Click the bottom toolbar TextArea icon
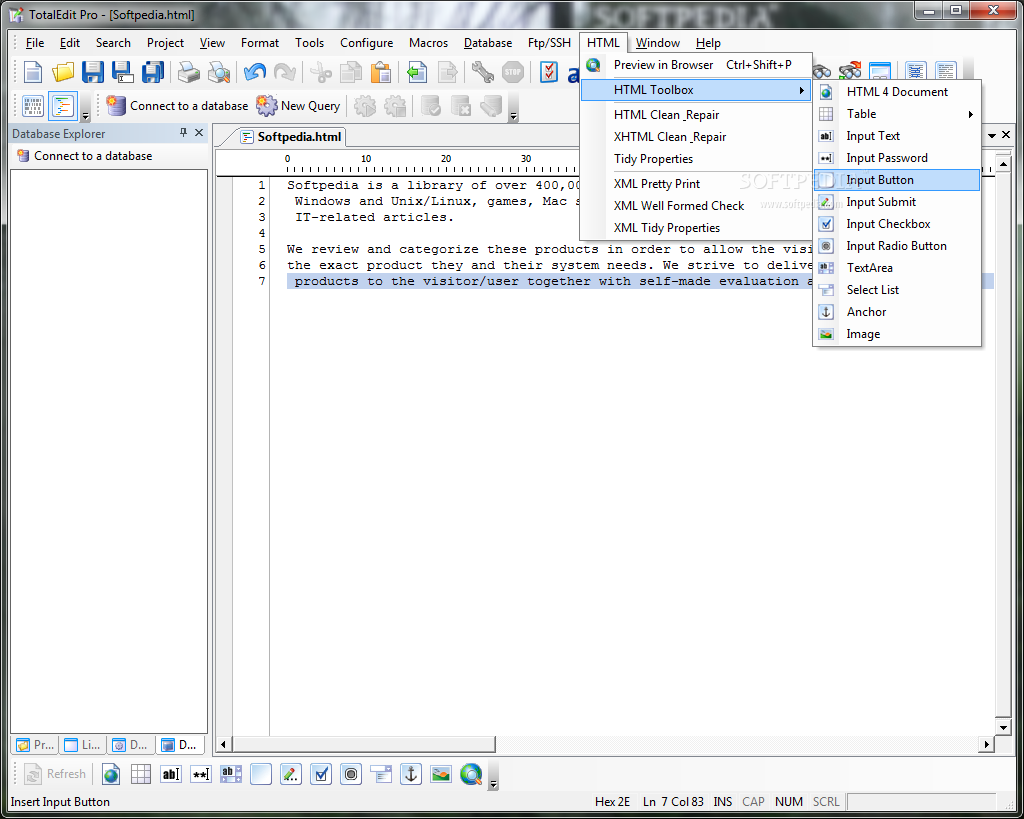1024x819 pixels. click(x=231, y=775)
